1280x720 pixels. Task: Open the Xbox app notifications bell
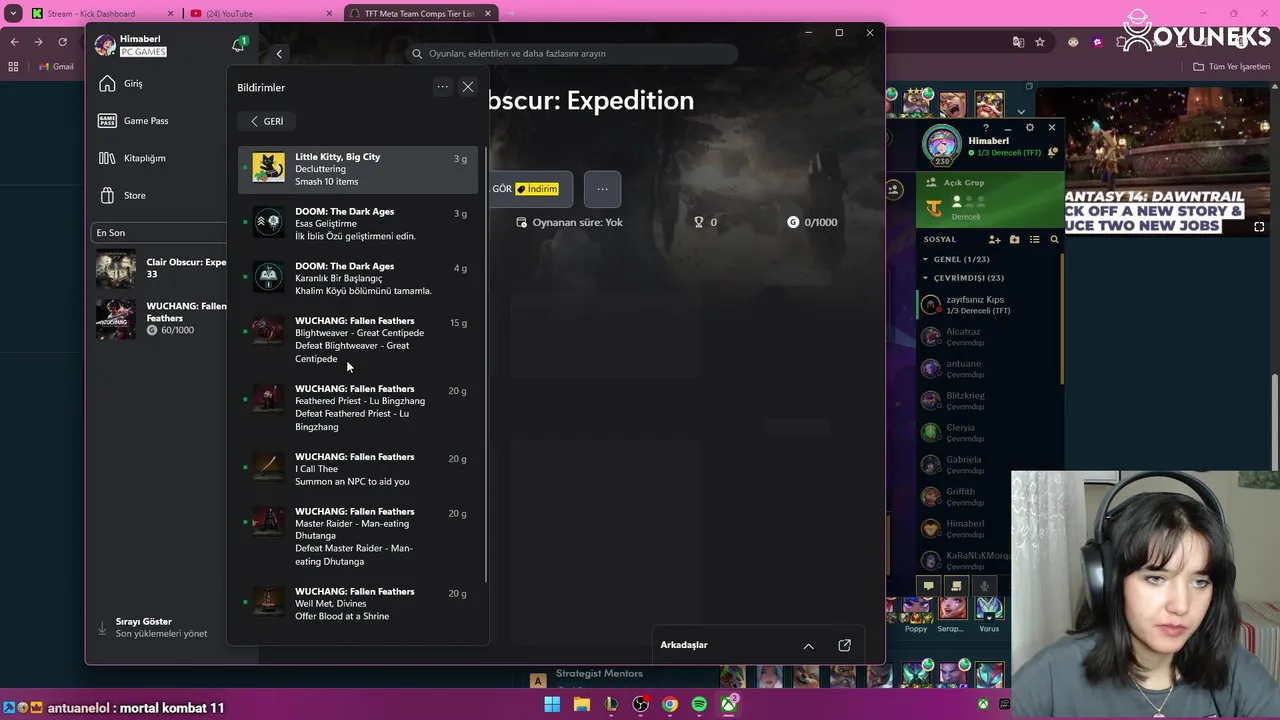pos(238,46)
